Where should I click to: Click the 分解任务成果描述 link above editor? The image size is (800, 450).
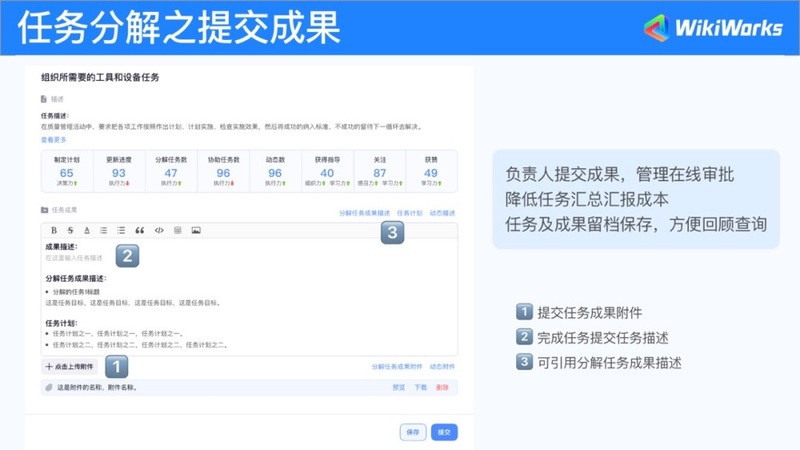pyautogui.click(x=364, y=213)
